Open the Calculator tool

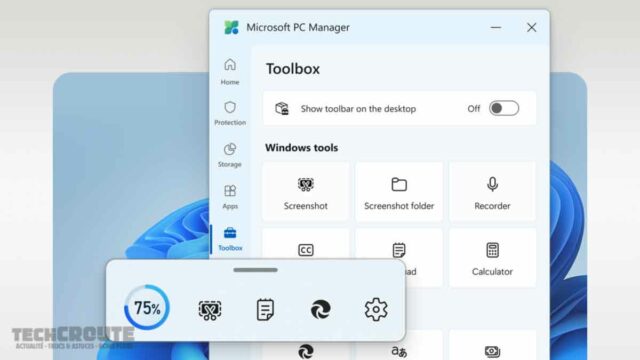pyautogui.click(x=492, y=258)
